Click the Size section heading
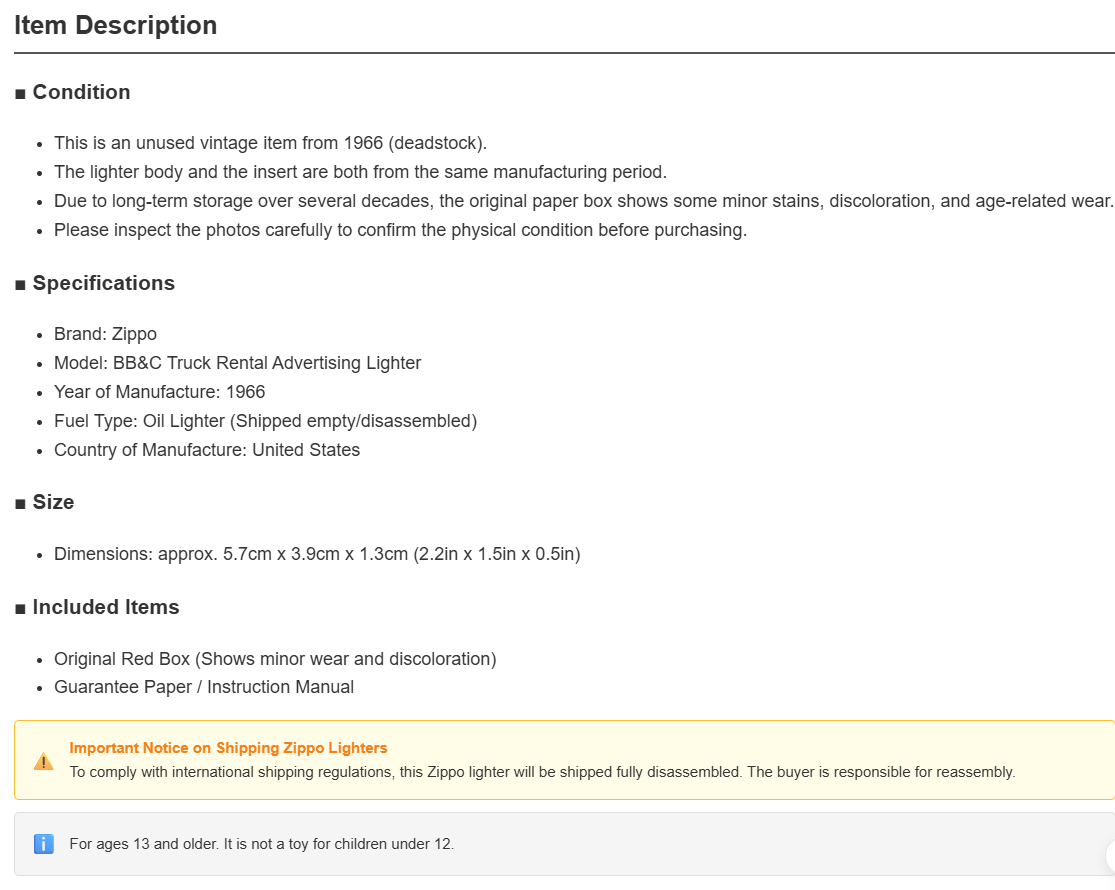Viewport: 1115px width, 890px height. tap(53, 503)
